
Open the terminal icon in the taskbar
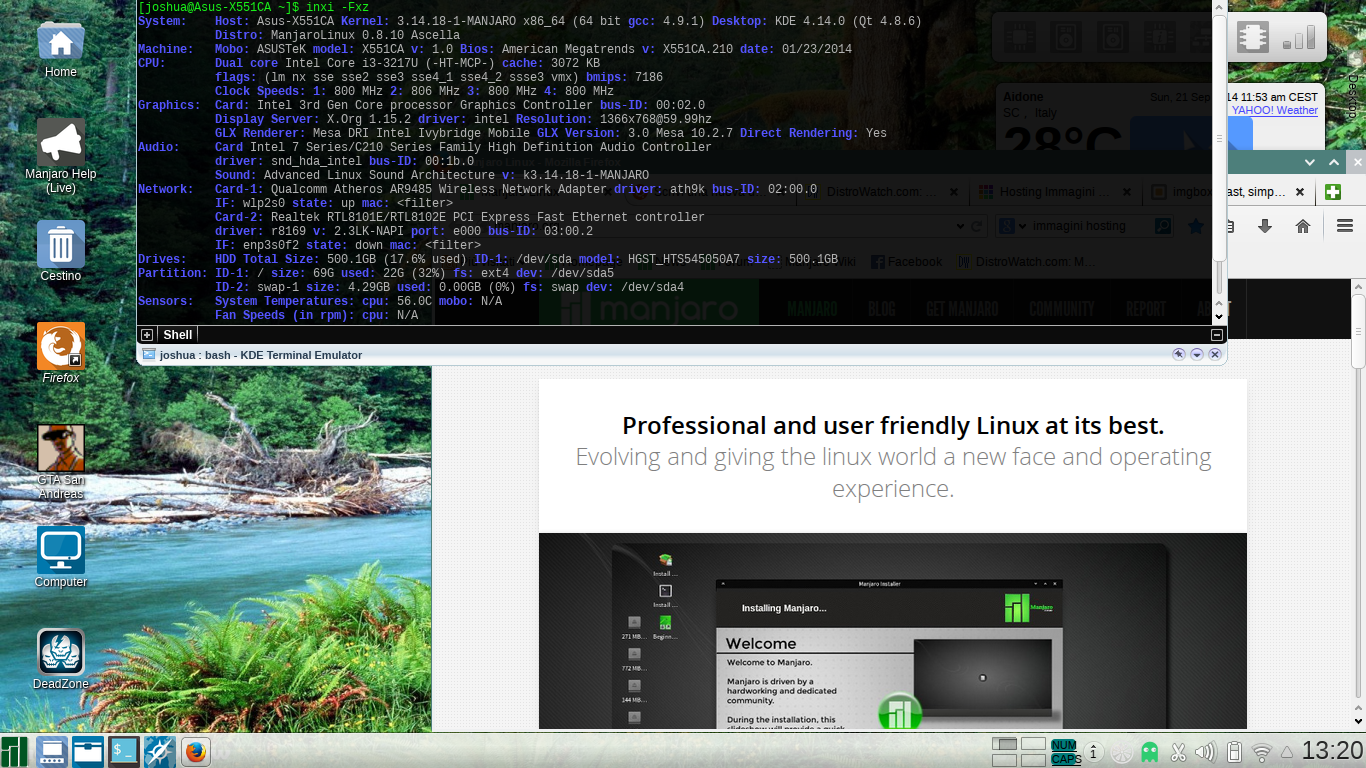pyautogui.click(x=124, y=751)
